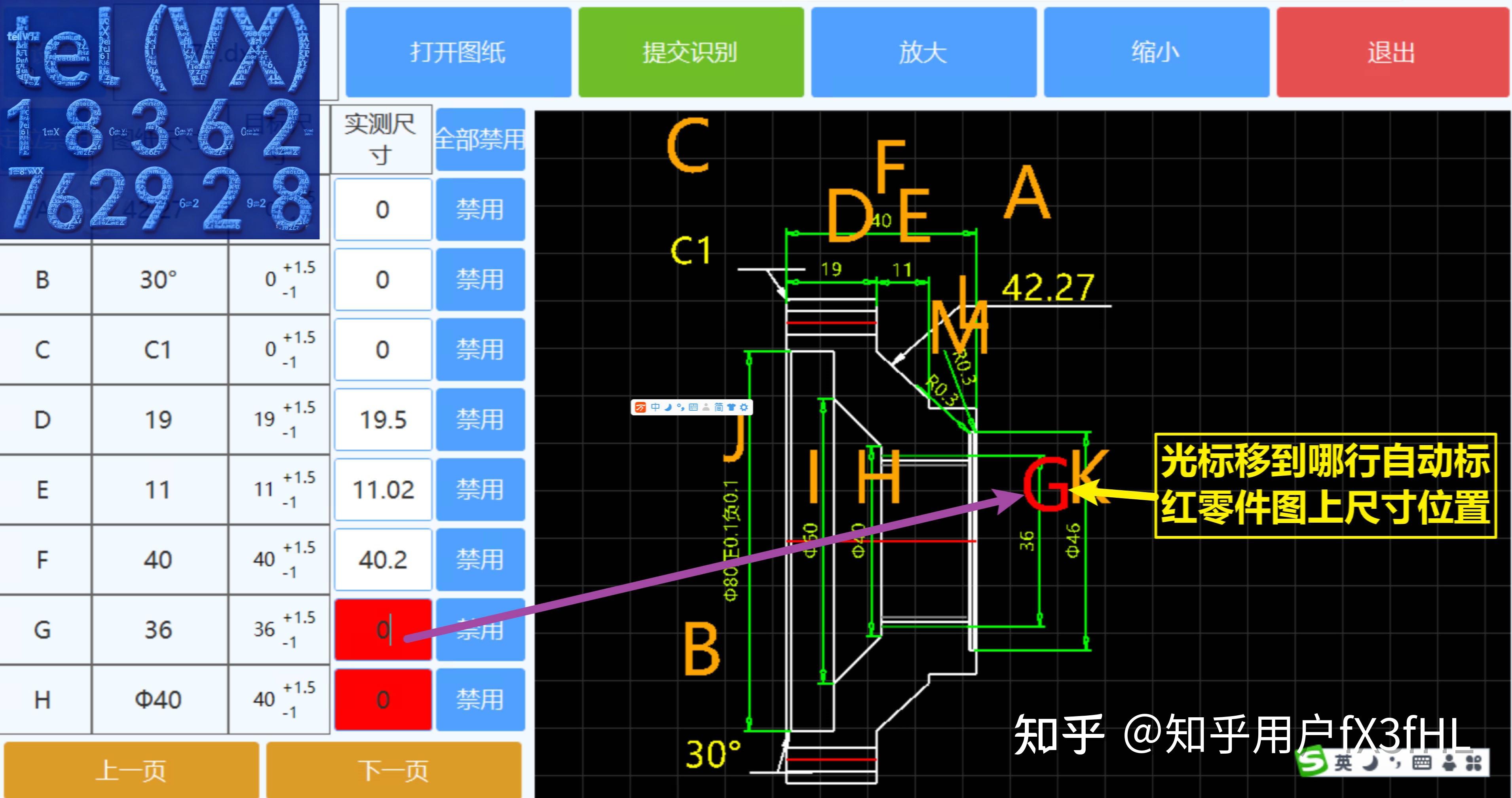Focus the red measured field in row H
This screenshot has width=1512, height=798.
(x=383, y=699)
